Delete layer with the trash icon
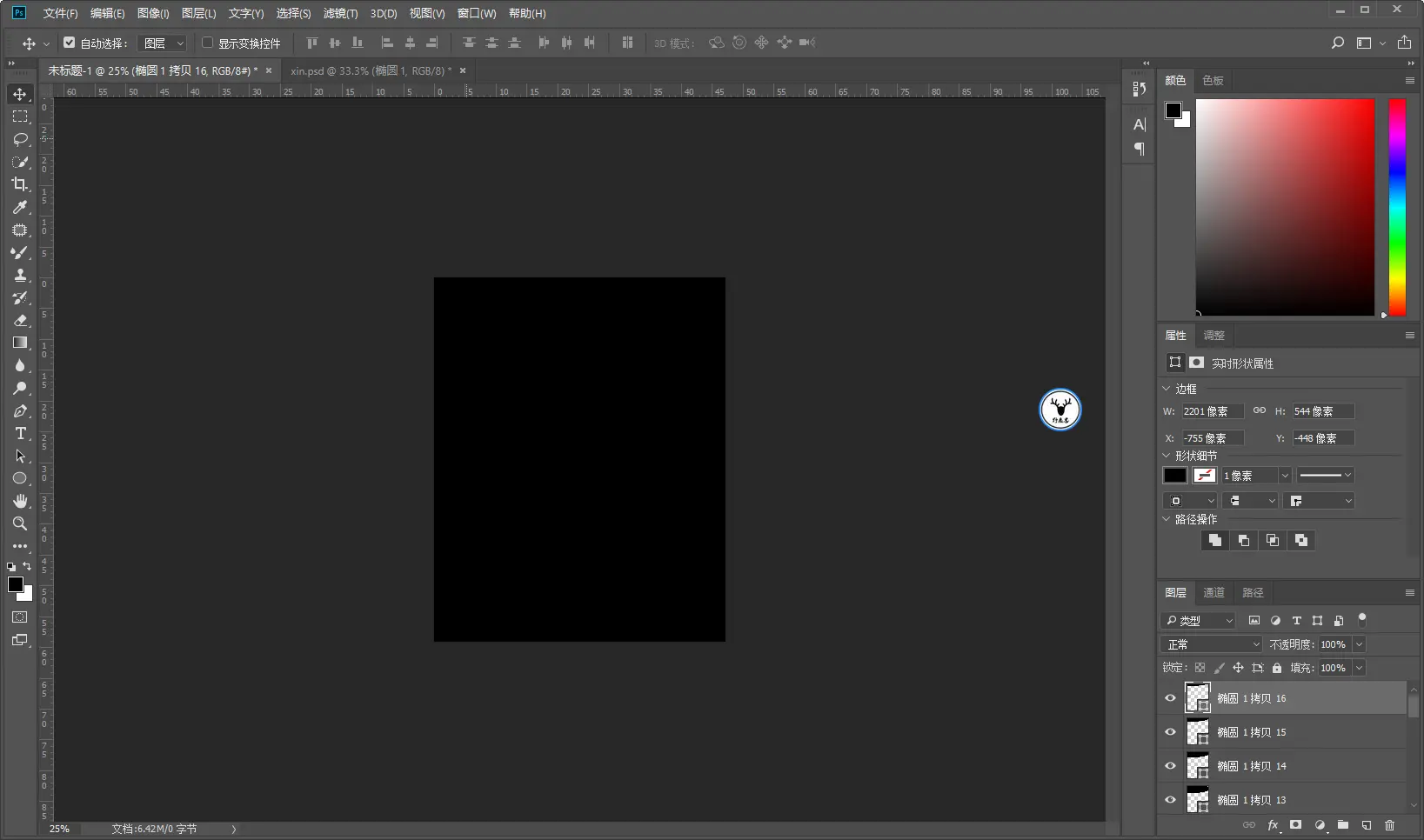The height and width of the screenshot is (840, 1424). [x=1389, y=824]
